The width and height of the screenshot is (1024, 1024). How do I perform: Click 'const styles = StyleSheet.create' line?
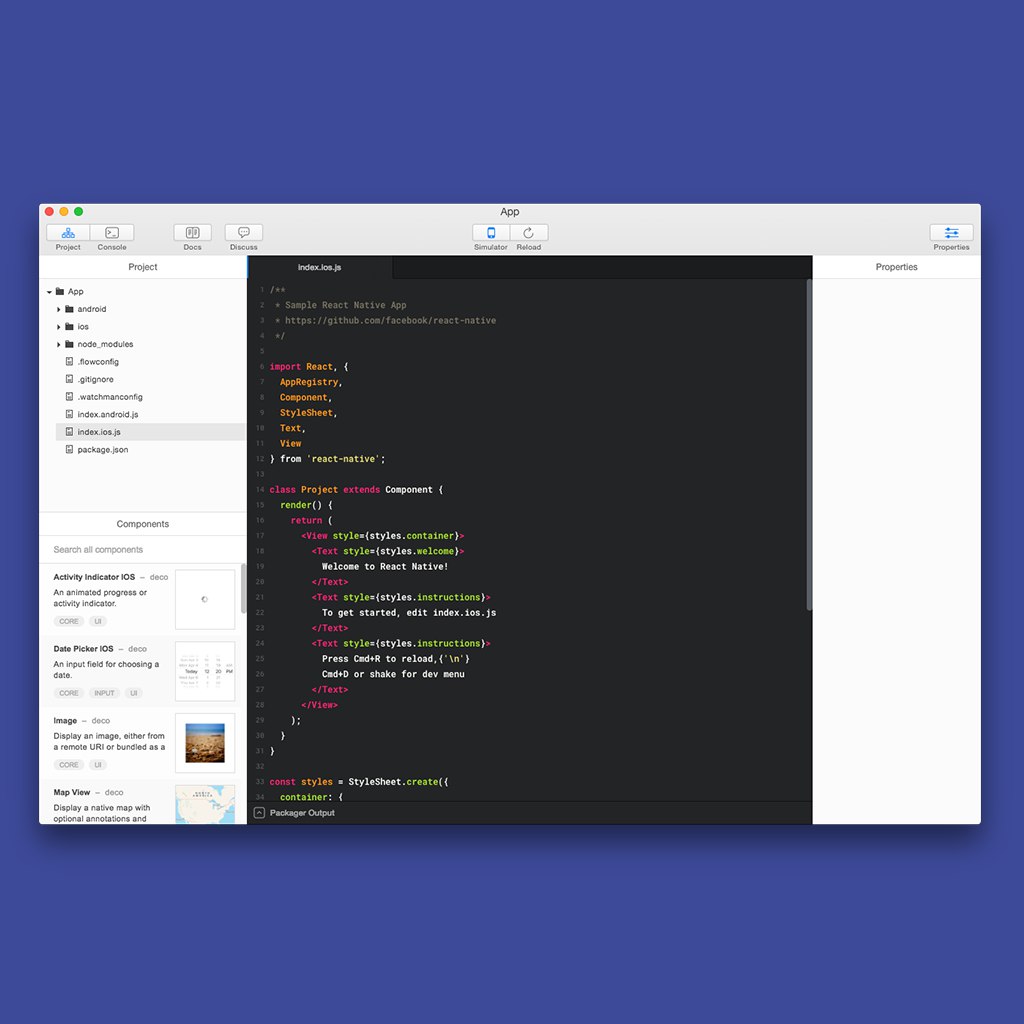pyautogui.click(x=359, y=782)
